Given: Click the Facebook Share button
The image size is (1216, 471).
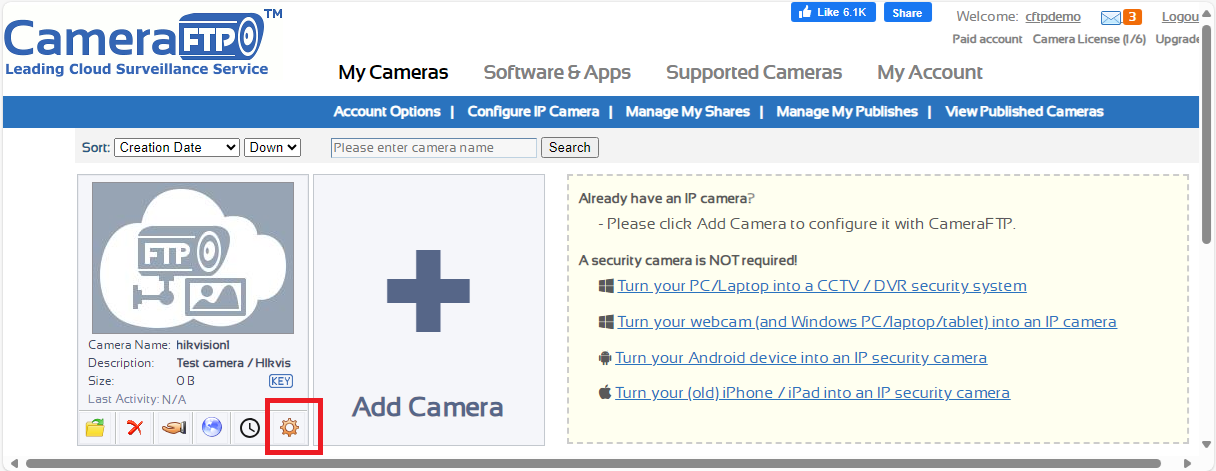Looking at the screenshot, I should click(907, 12).
